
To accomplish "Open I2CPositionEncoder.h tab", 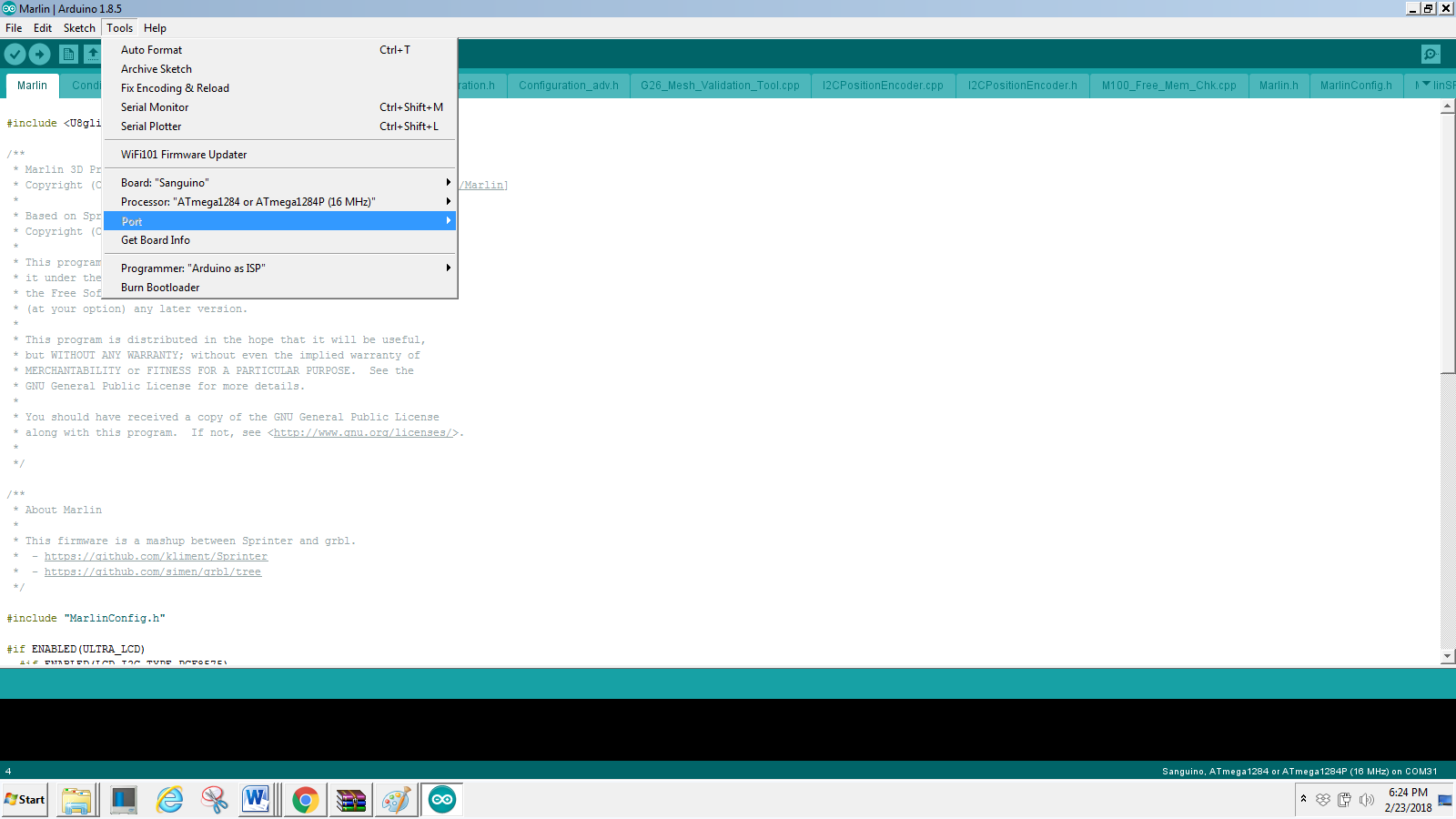I will [1023, 86].
